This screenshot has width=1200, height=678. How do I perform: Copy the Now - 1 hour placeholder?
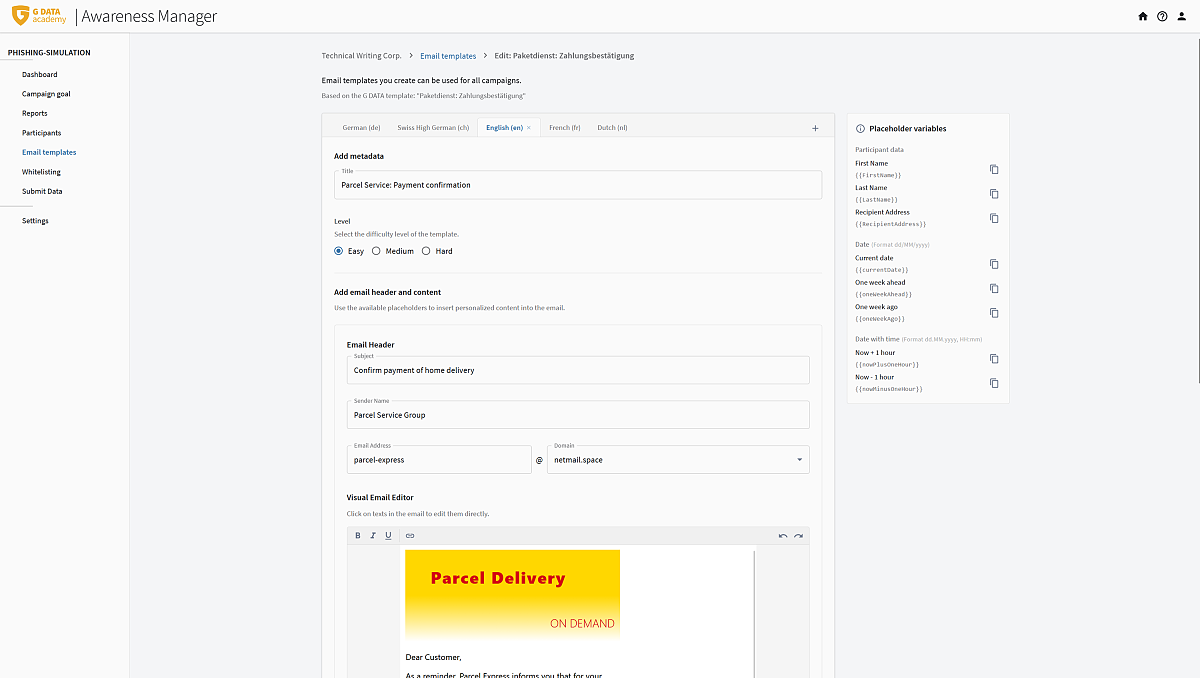coord(994,383)
